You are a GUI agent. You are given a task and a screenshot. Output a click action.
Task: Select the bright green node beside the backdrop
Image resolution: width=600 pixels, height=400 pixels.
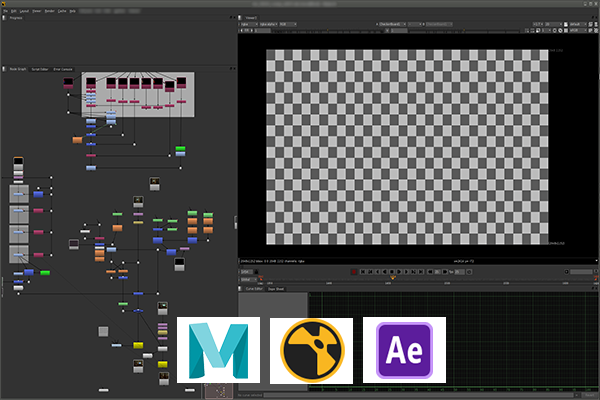[x=181, y=150]
